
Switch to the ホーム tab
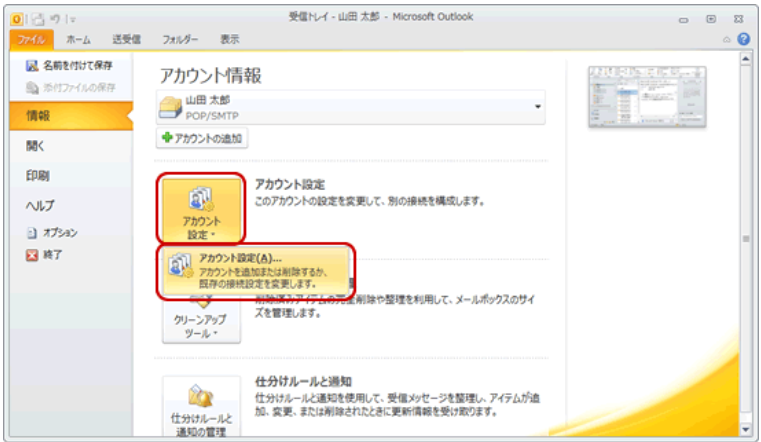click(78, 39)
